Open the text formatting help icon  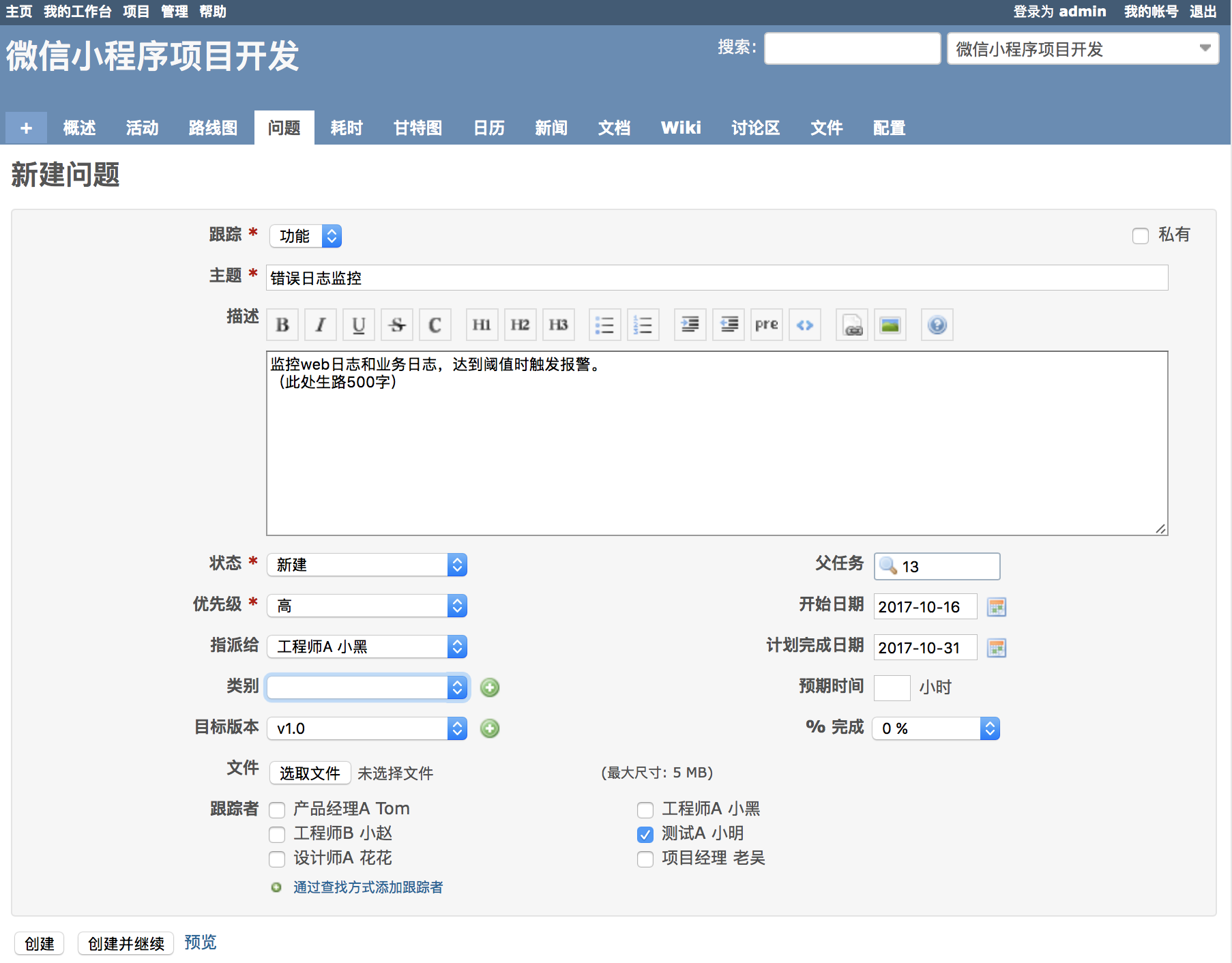[x=937, y=325]
